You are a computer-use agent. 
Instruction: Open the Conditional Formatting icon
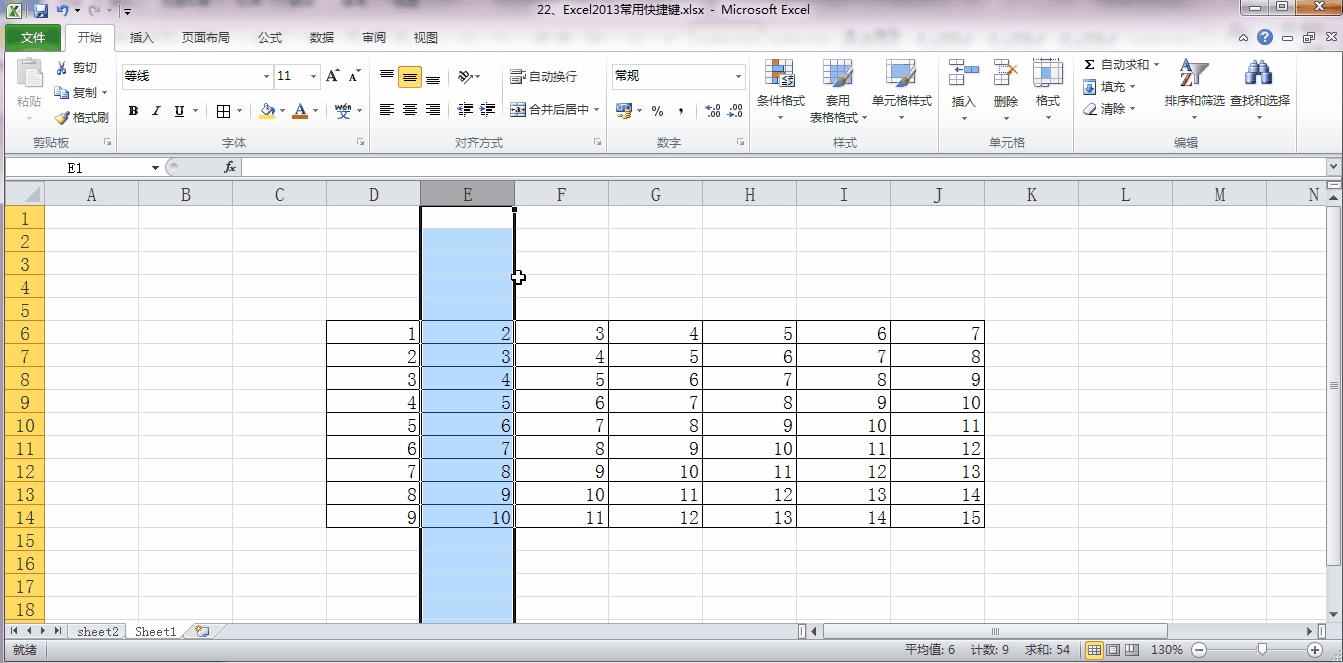[x=780, y=74]
